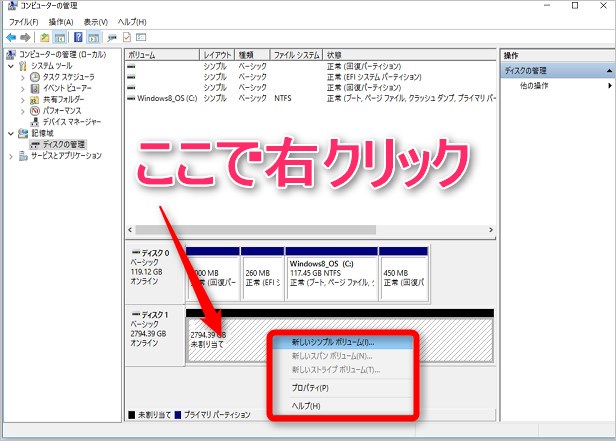Expand the サービスとアプリケーション node
The image size is (616, 441).
pyautogui.click(x=11, y=156)
